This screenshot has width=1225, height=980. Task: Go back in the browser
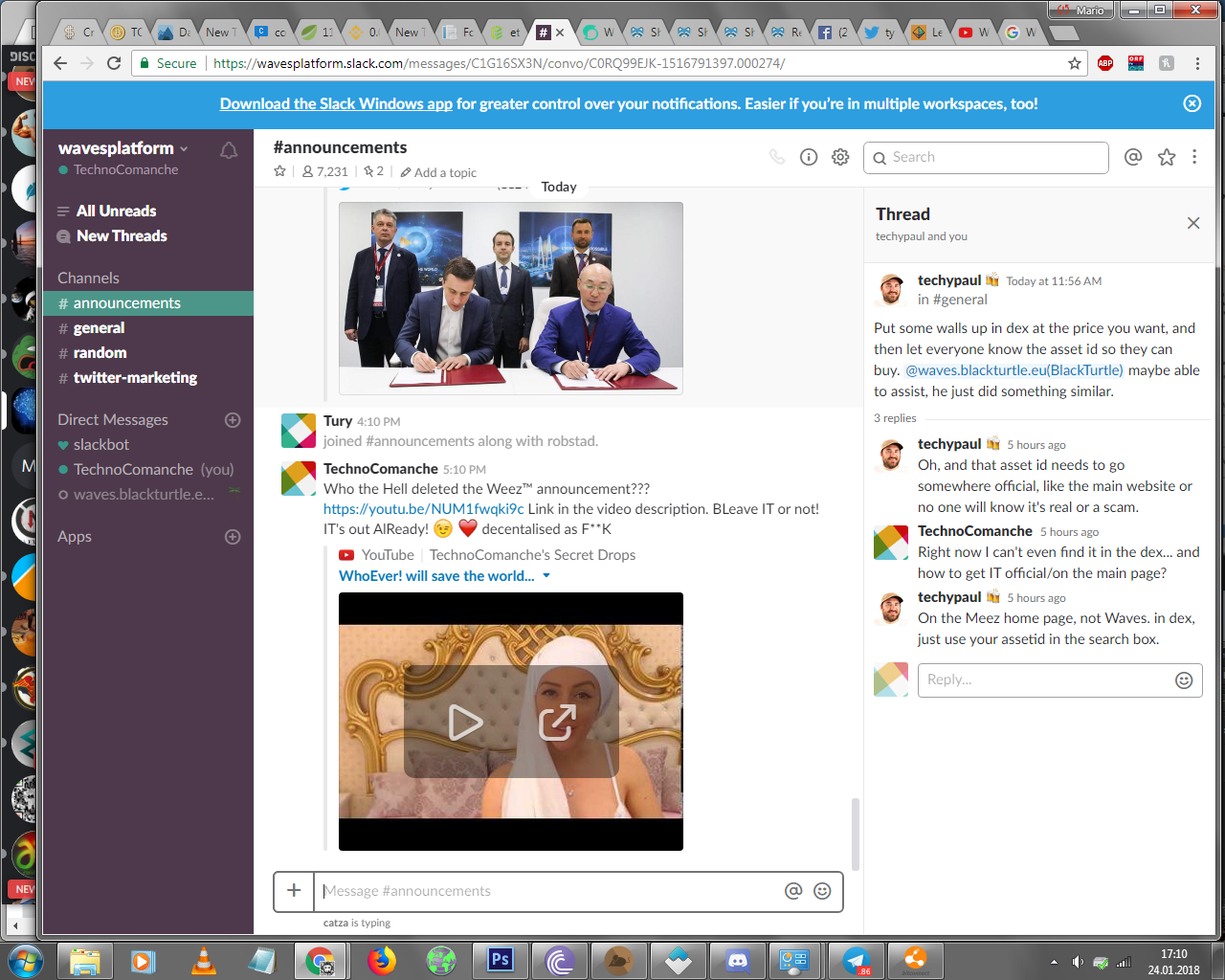click(x=60, y=63)
